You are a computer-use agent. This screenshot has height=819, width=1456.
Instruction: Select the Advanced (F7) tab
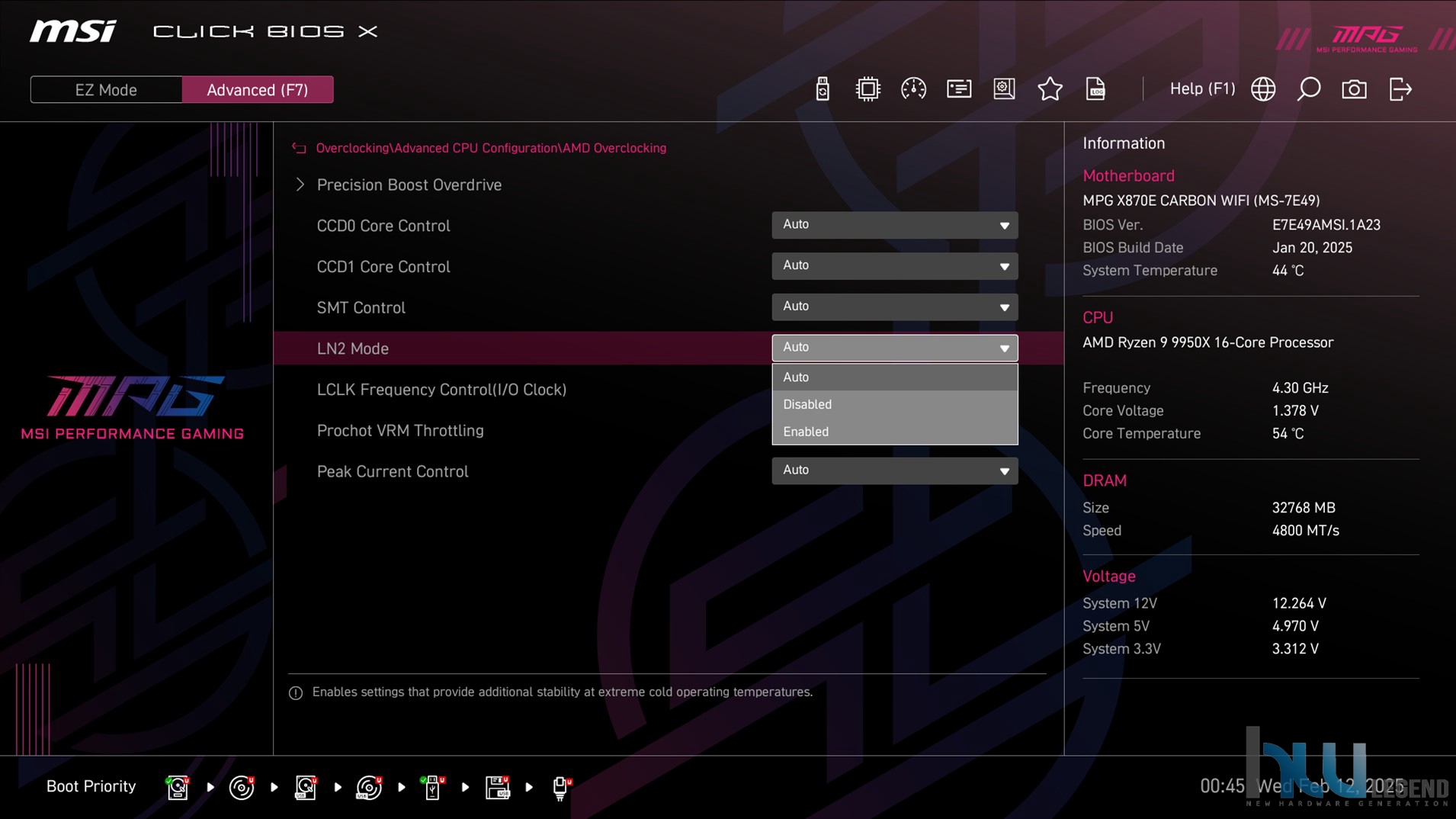point(258,90)
